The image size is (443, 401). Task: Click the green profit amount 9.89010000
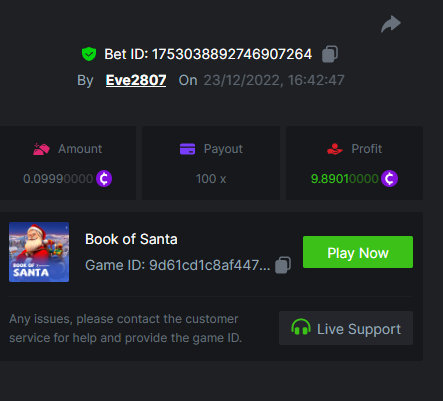(x=345, y=179)
